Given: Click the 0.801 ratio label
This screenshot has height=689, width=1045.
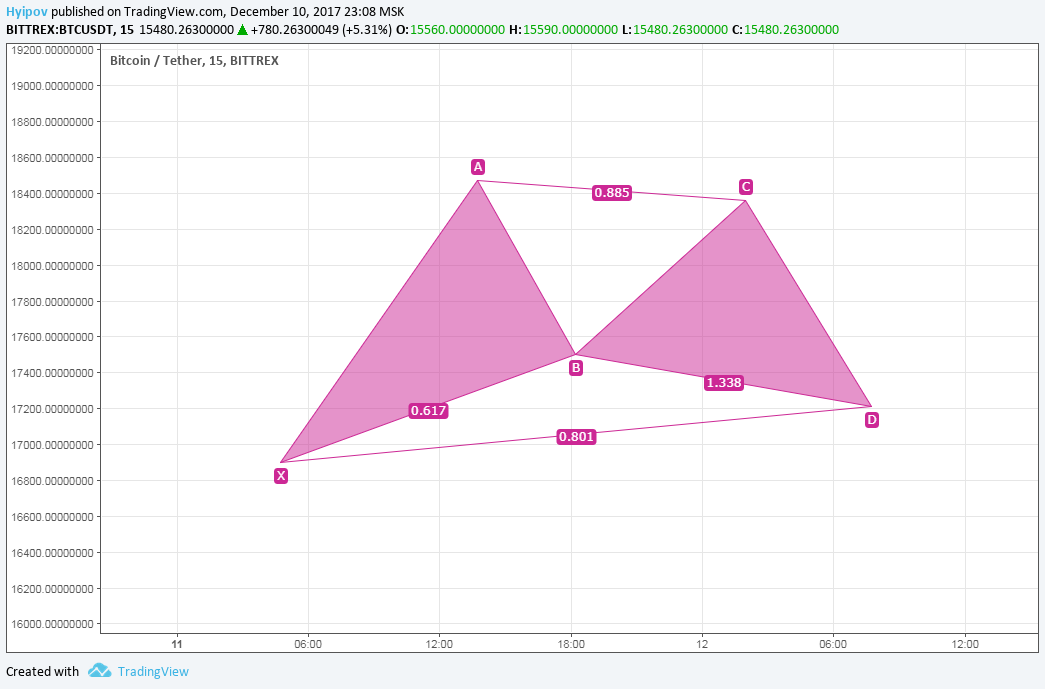Looking at the screenshot, I should (576, 436).
